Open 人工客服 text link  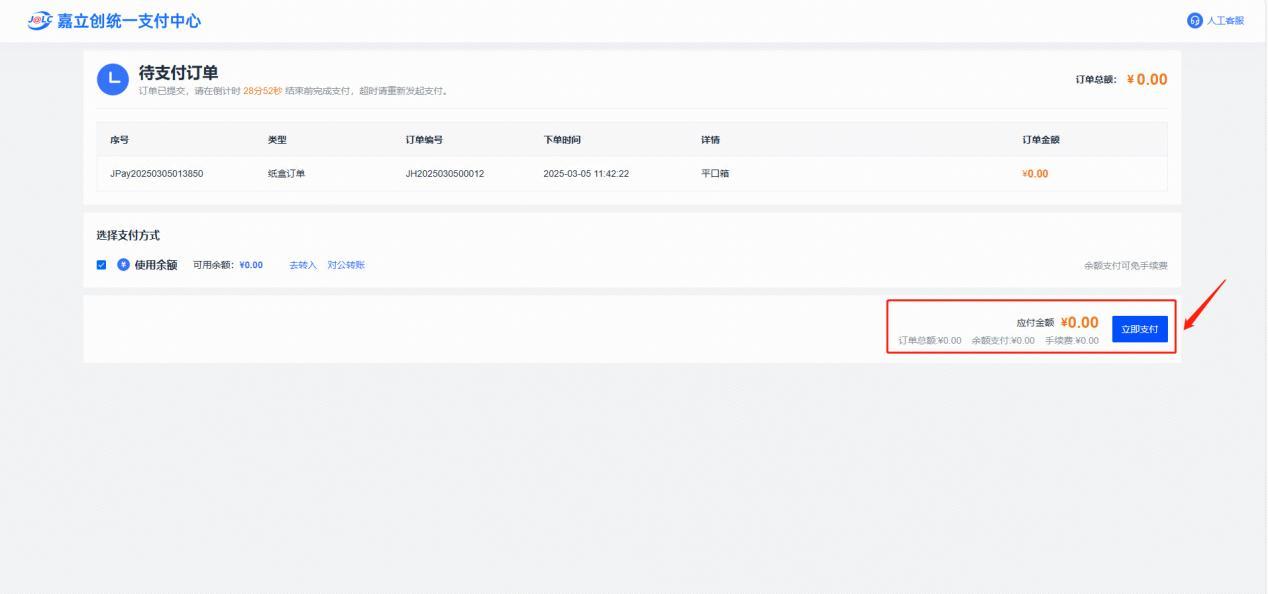click(x=1226, y=21)
